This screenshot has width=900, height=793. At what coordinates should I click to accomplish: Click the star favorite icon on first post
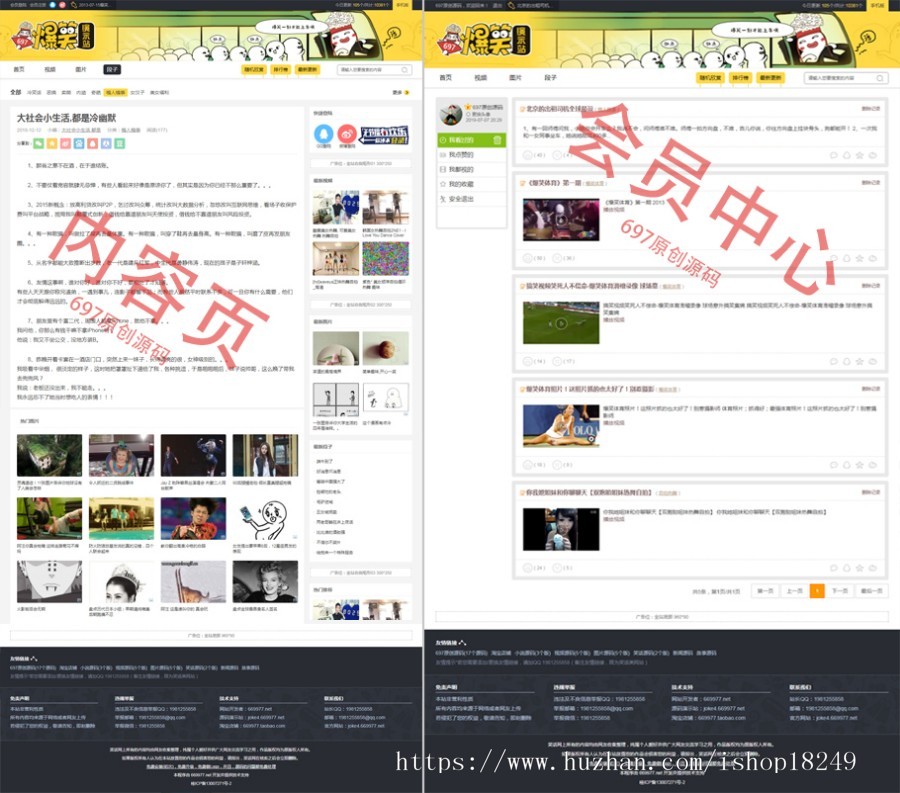(x=859, y=155)
